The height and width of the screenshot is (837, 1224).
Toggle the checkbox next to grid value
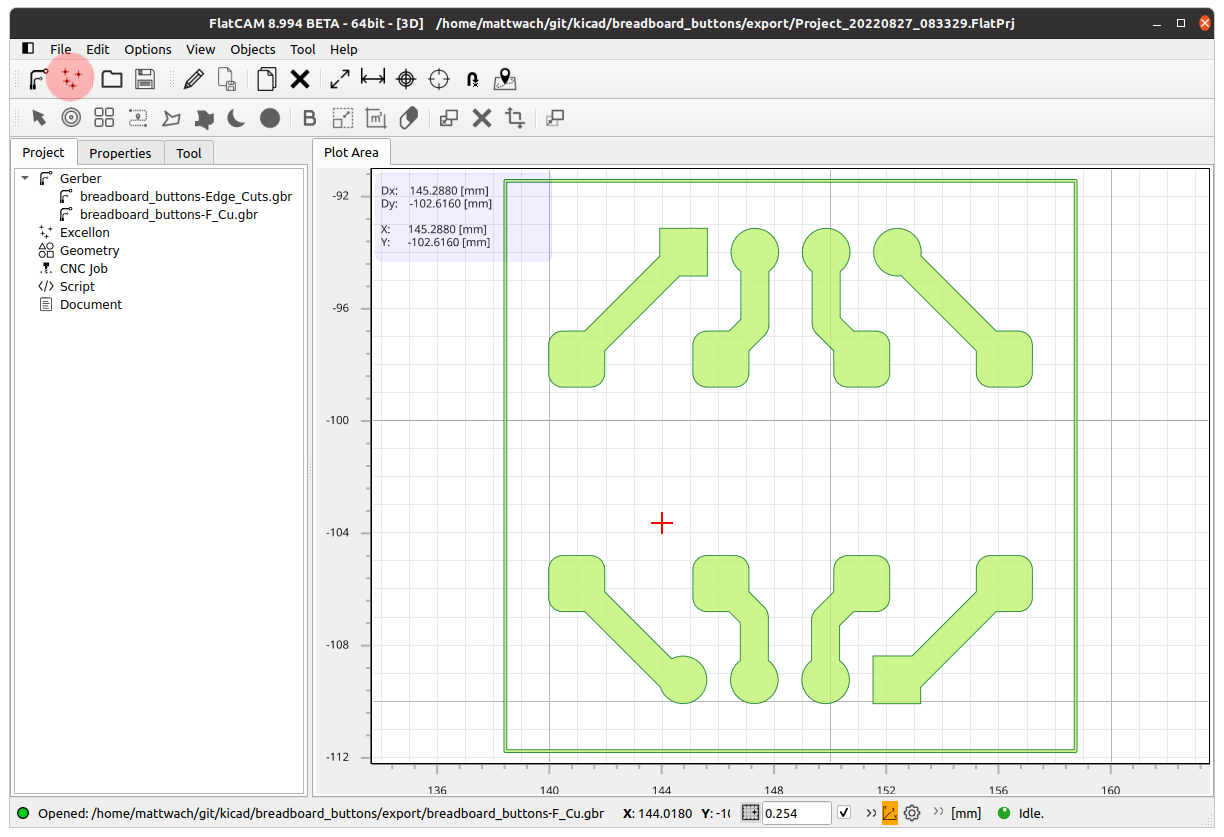pos(844,812)
